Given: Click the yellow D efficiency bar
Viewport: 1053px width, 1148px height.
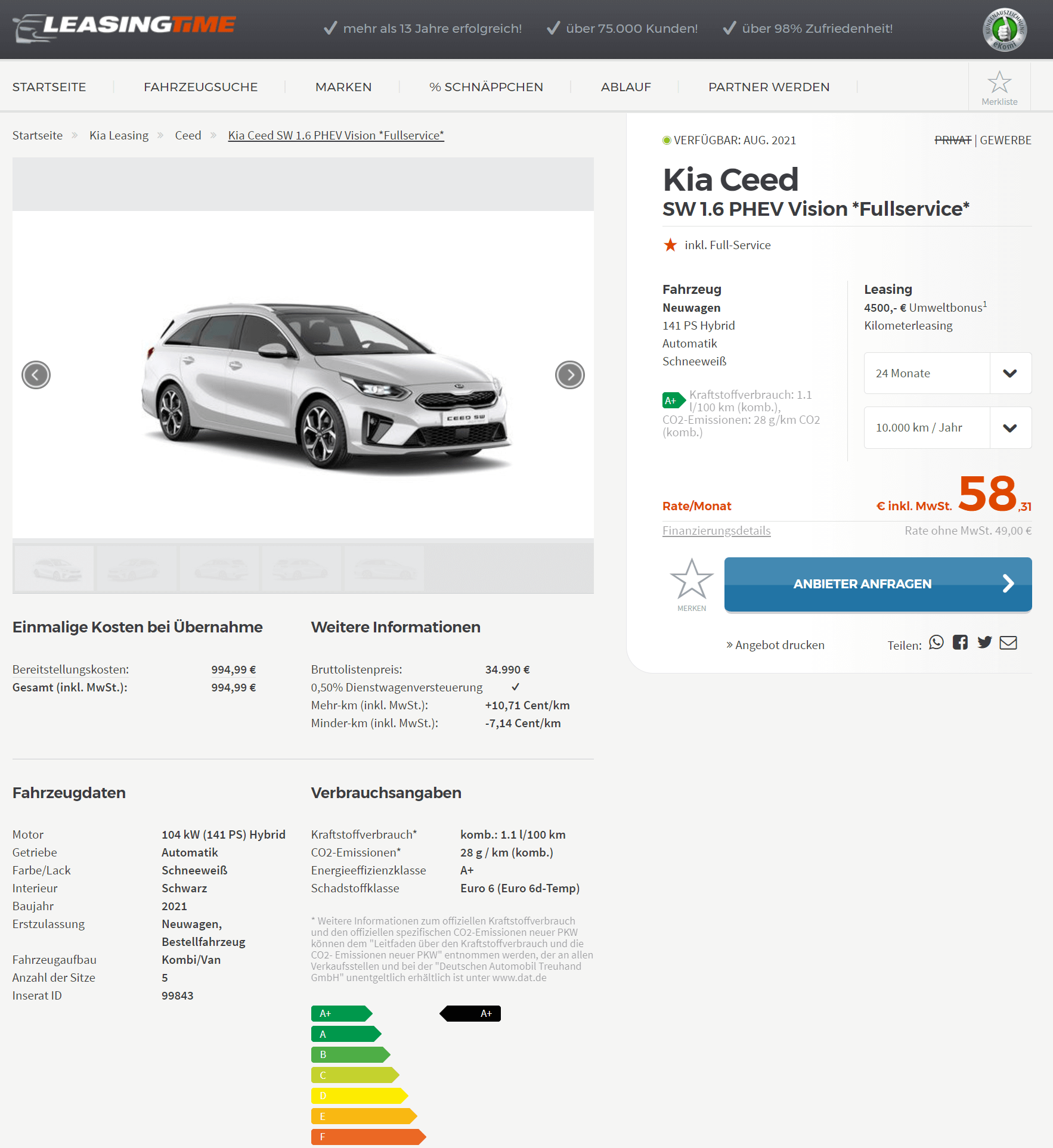Looking at the screenshot, I should click(x=360, y=1096).
